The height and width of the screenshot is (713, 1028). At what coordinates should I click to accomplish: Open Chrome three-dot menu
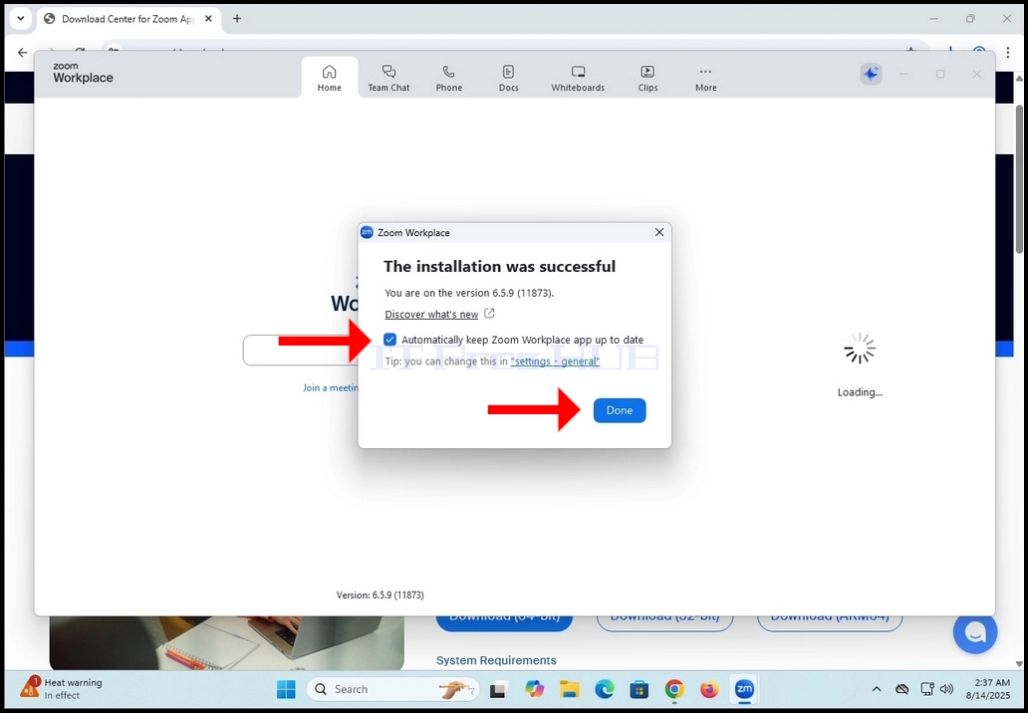tap(1008, 52)
